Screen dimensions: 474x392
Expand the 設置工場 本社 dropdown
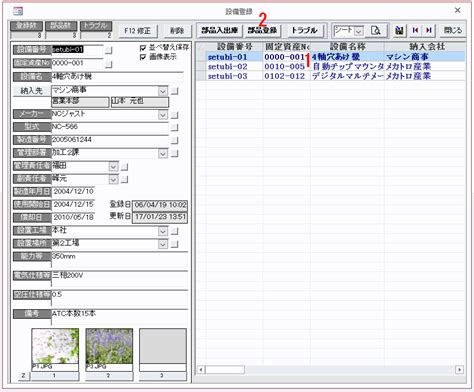click(163, 231)
